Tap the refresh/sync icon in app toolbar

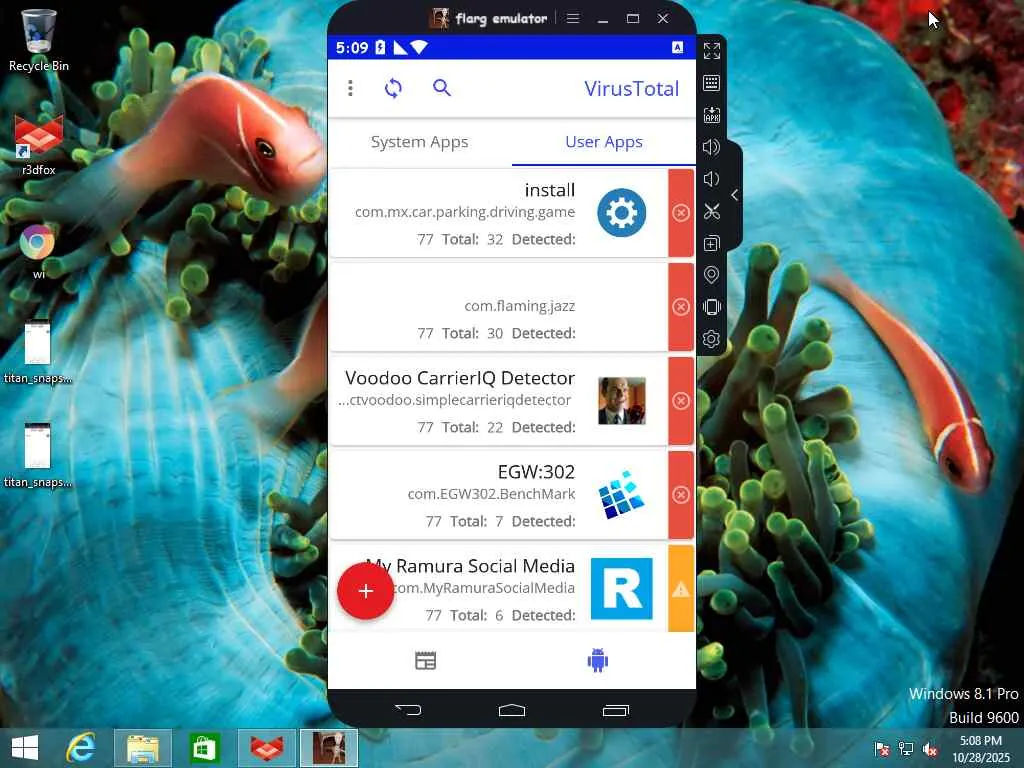click(x=393, y=88)
